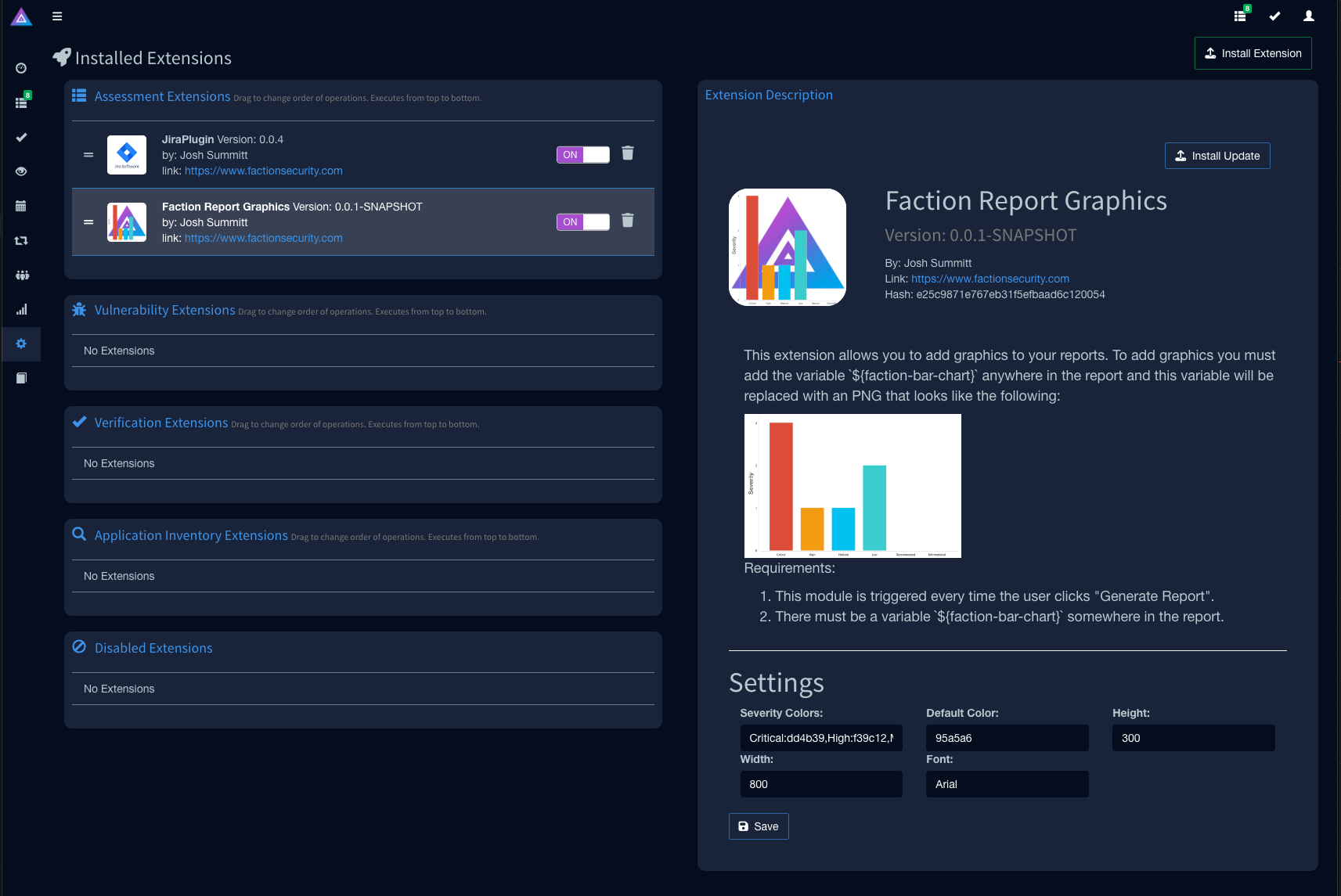Image resolution: width=1341 pixels, height=896 pixels.
Task: Click the Install Extension button
Action: tap(1253, 53)
